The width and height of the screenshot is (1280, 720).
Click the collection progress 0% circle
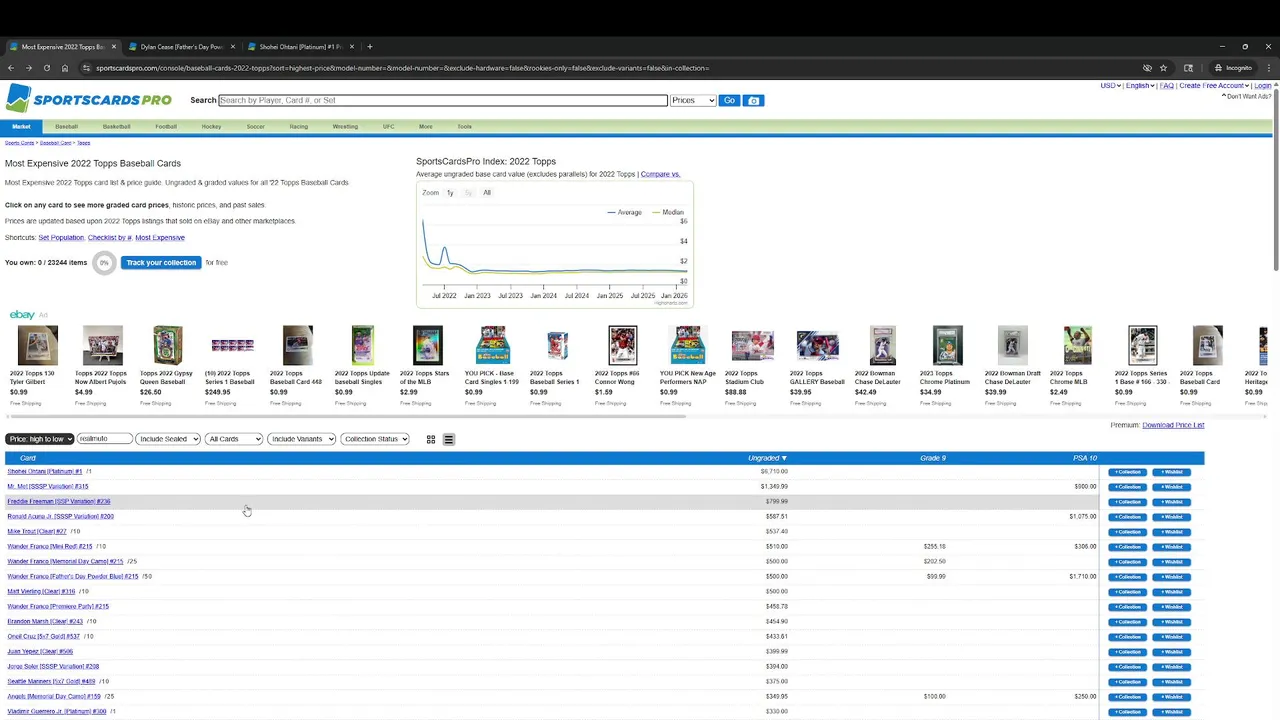pyautogui.click(x=104, y=263)
